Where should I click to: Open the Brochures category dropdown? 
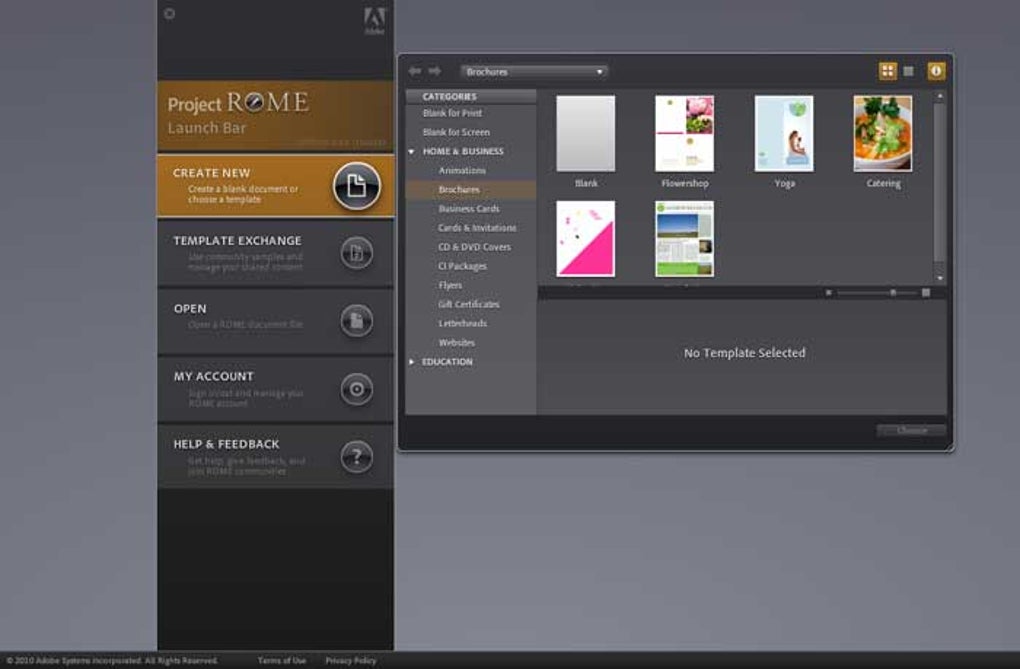point(534,72)
